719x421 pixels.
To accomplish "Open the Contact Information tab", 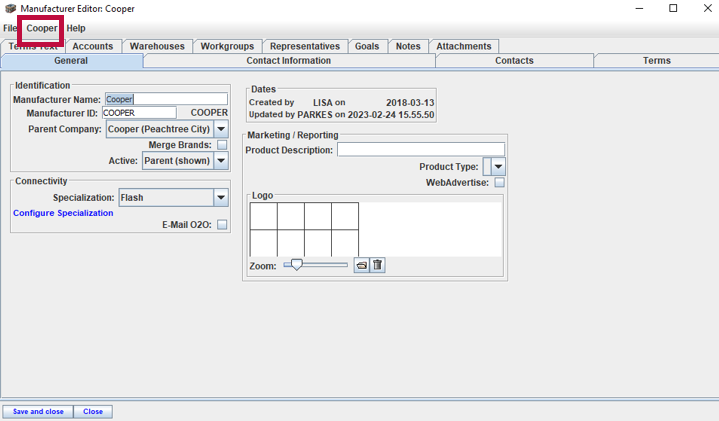I will [288, 61].
